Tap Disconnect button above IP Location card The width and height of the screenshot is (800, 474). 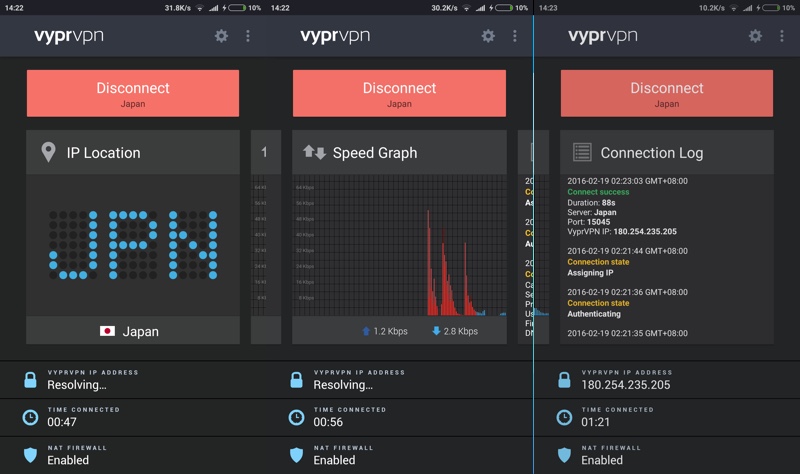[x=133, y=93]
